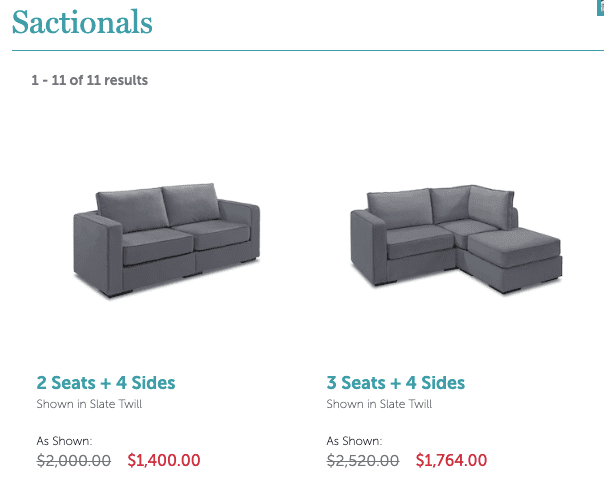Open the 3 Seats + 4 Sides product link

(396, 383)
